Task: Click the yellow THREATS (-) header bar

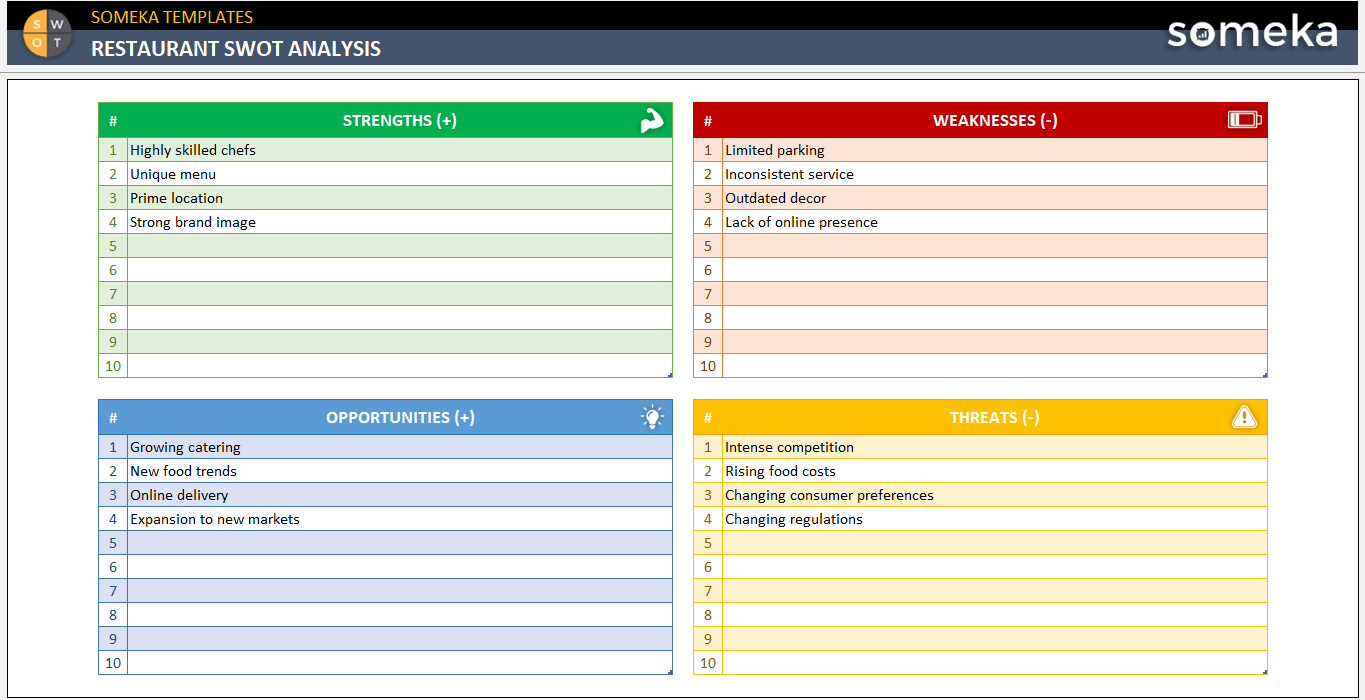Action: (994, 417)
